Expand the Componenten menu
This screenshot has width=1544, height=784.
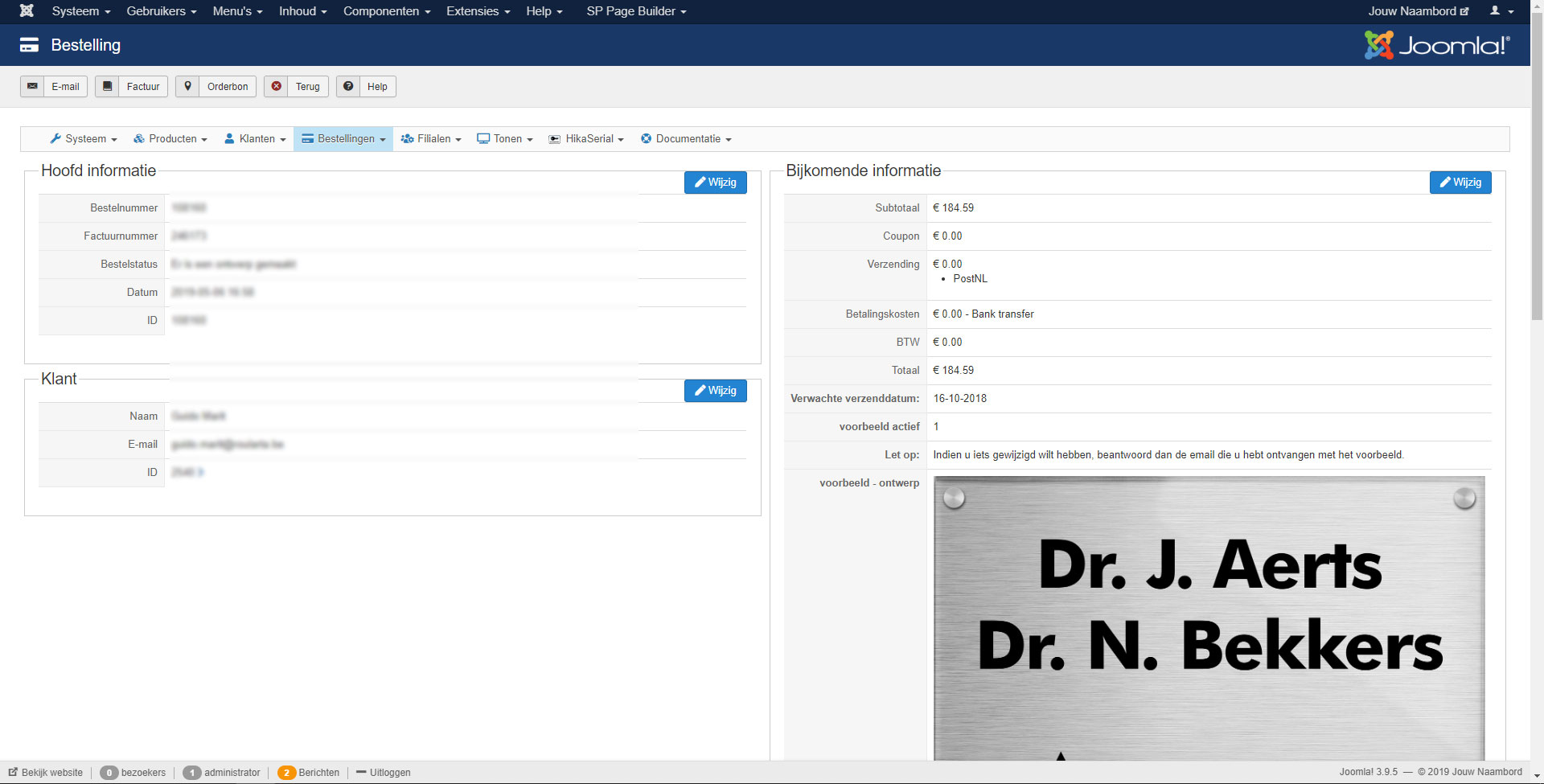(387, 11)
